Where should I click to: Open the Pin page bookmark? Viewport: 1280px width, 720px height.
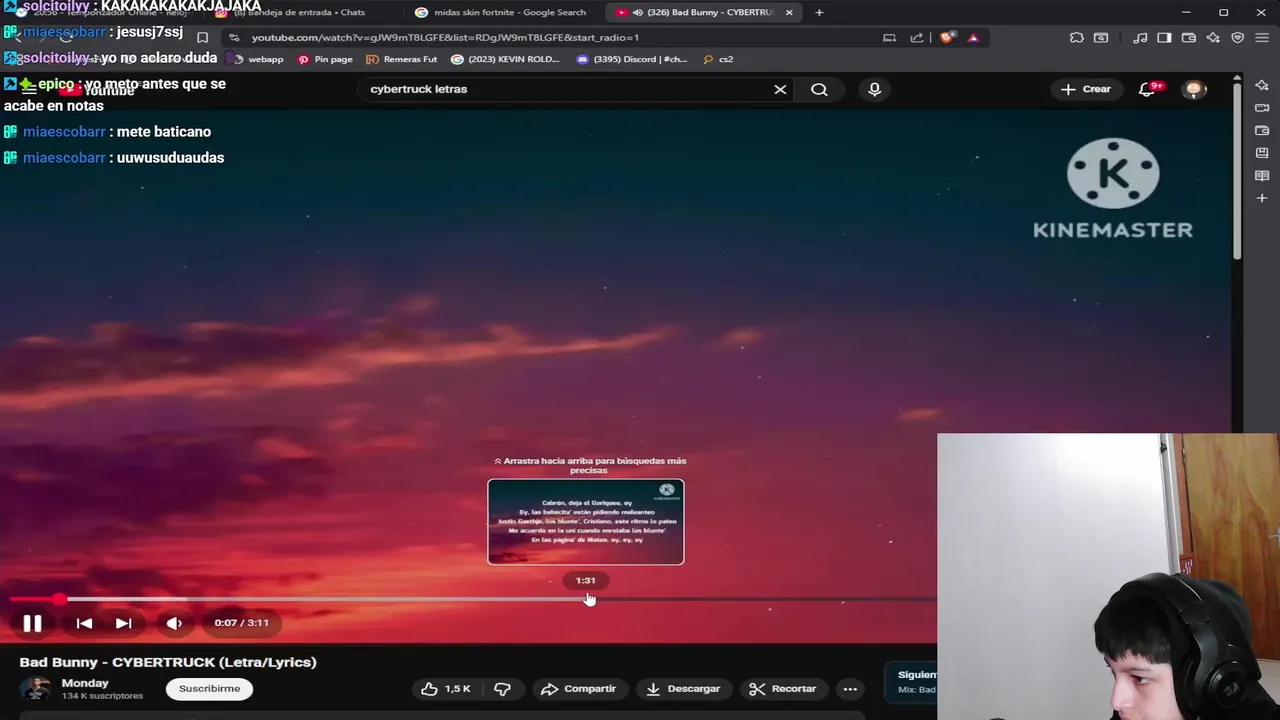pos(325,59)
